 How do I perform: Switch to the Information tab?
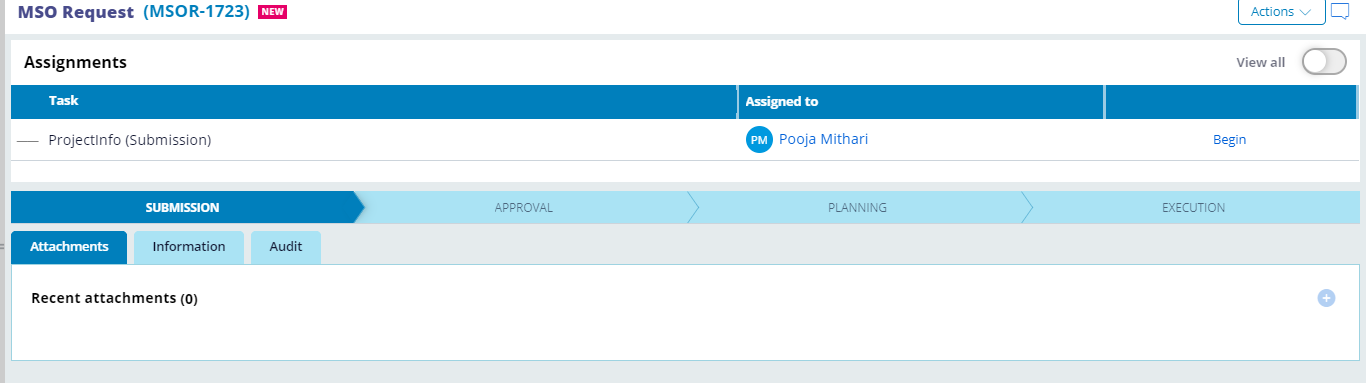pos(189,247)
